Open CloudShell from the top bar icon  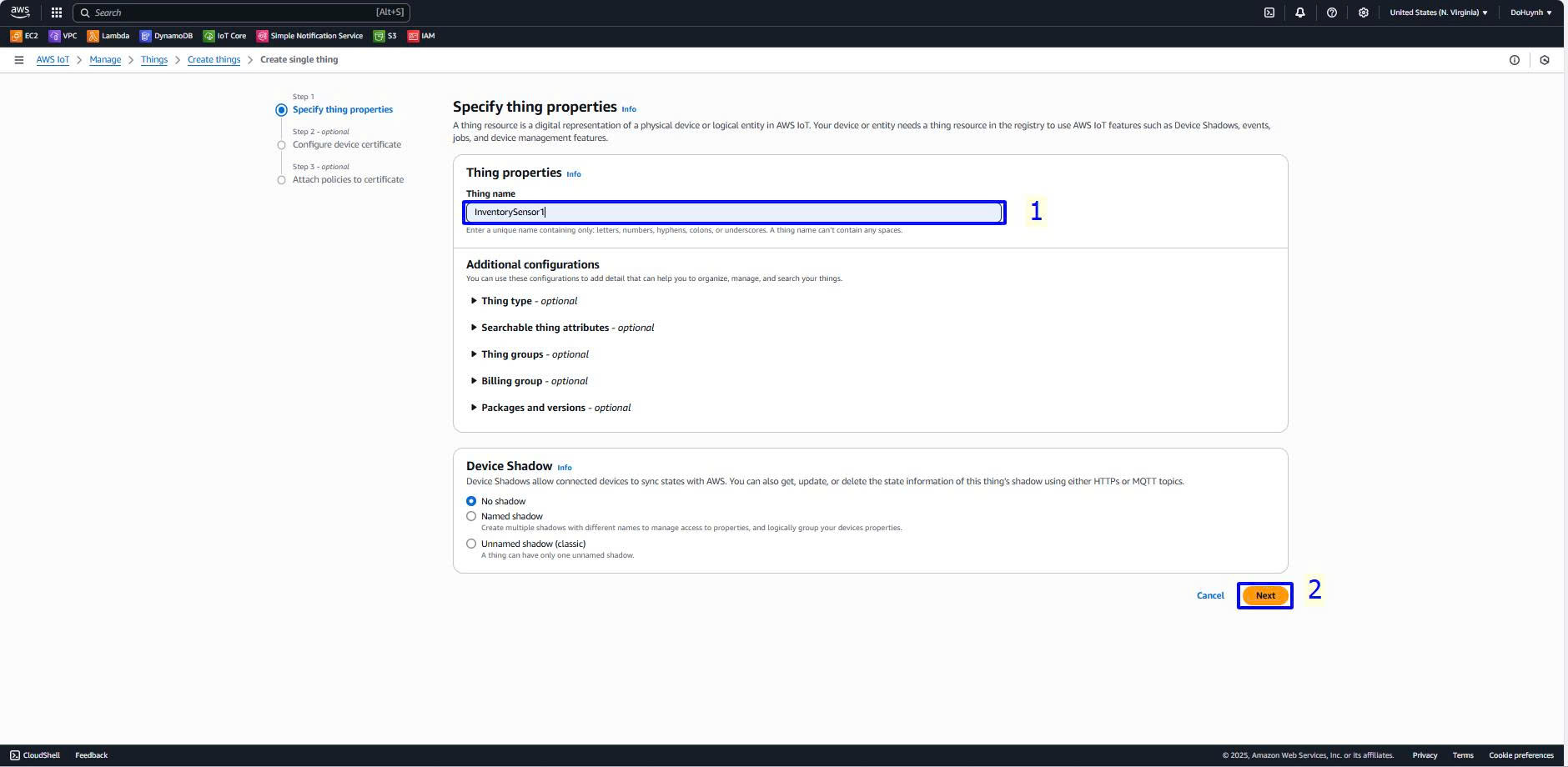click(1269, 13)
